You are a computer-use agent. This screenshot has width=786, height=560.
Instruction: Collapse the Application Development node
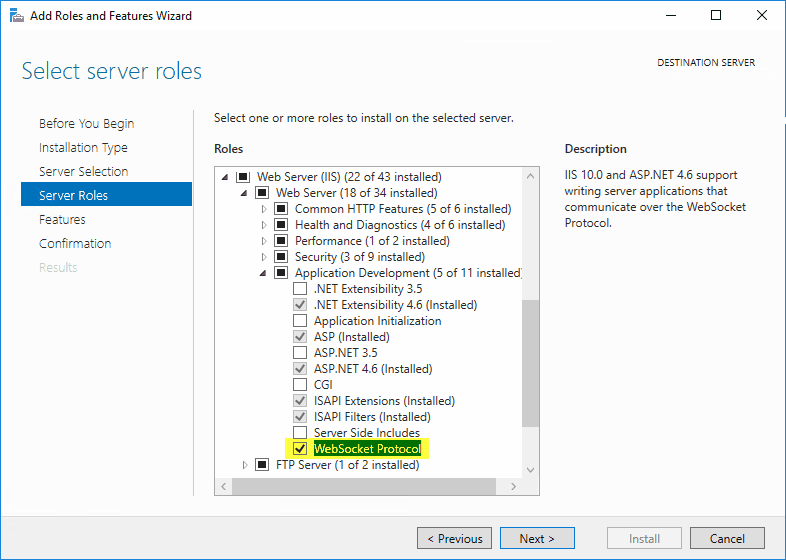tap(264, 273)
